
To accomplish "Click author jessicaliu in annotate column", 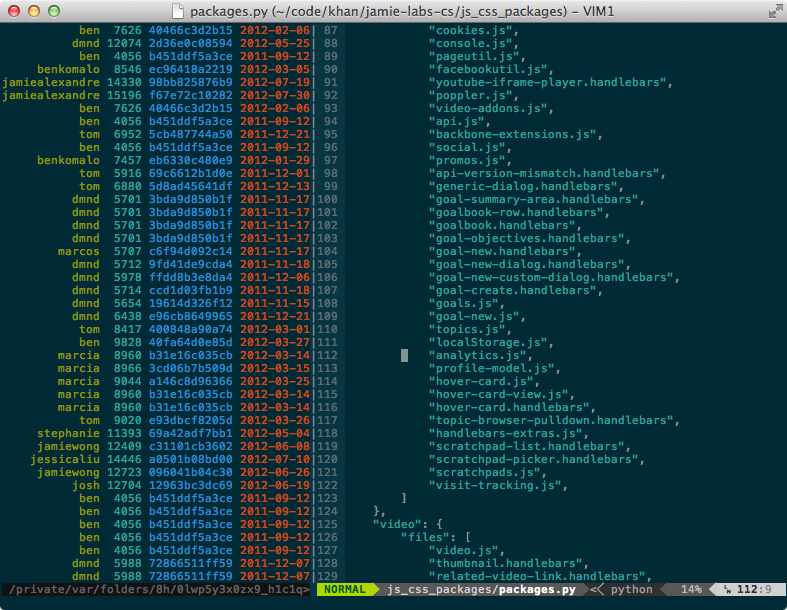I will click(65, 460).
